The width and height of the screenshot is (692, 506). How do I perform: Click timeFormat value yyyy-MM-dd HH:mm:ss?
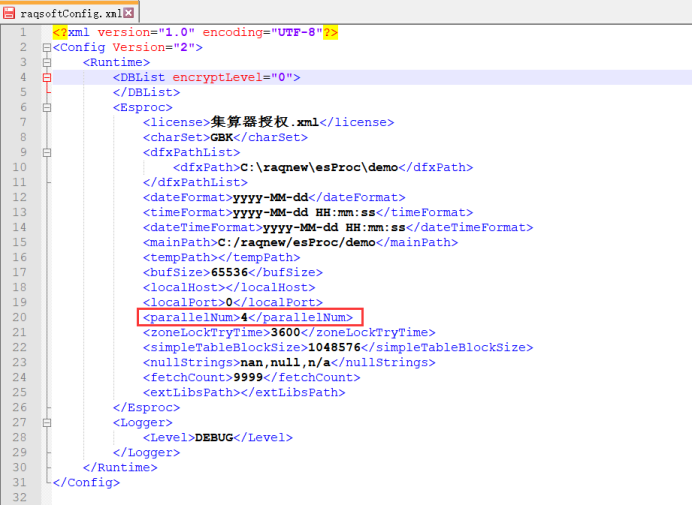click(x=304, y=213)
